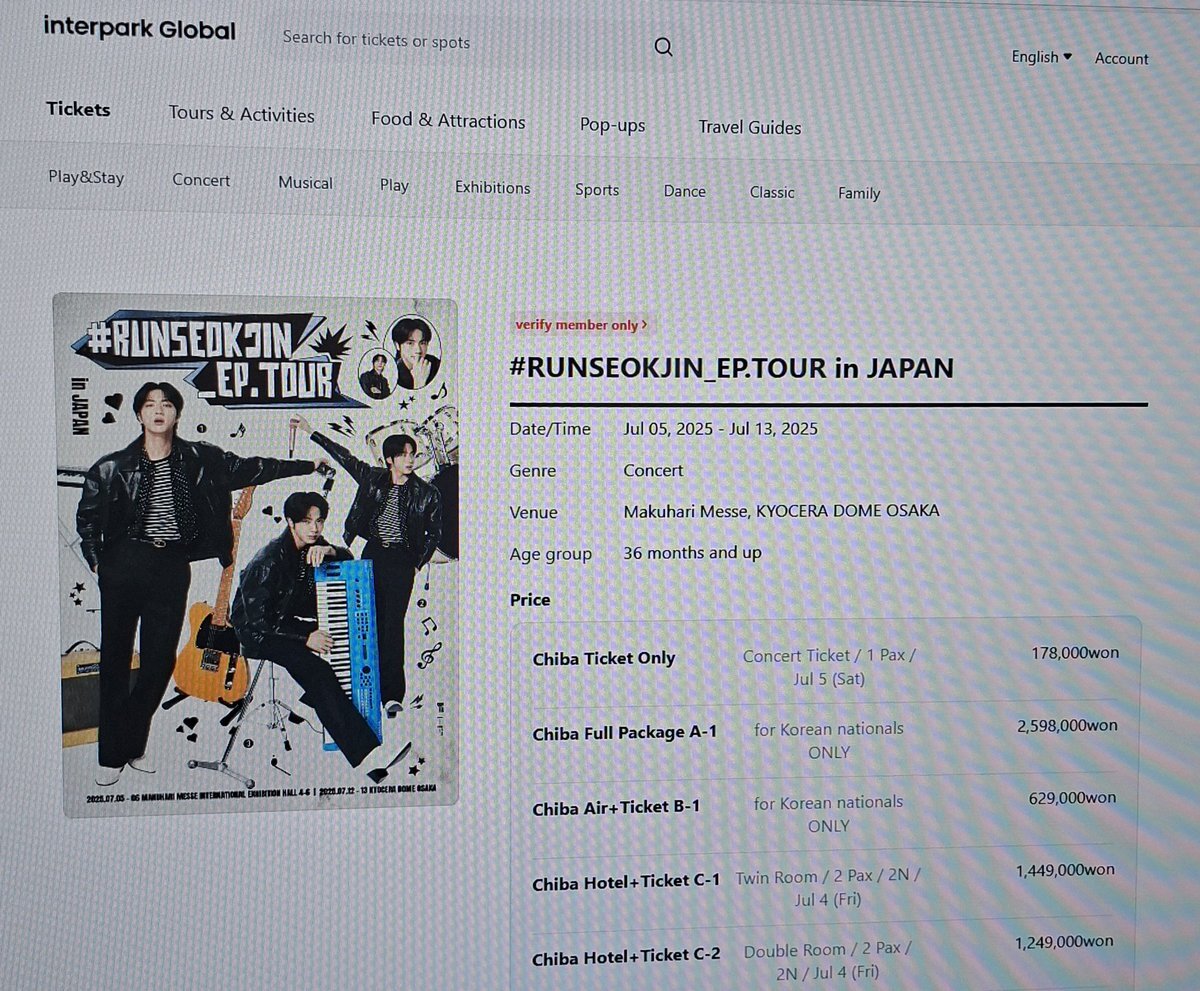Select the Tickets tab
Image resolution: width=1200 pixels, height=991 pixels.
[x=78, y=109]
